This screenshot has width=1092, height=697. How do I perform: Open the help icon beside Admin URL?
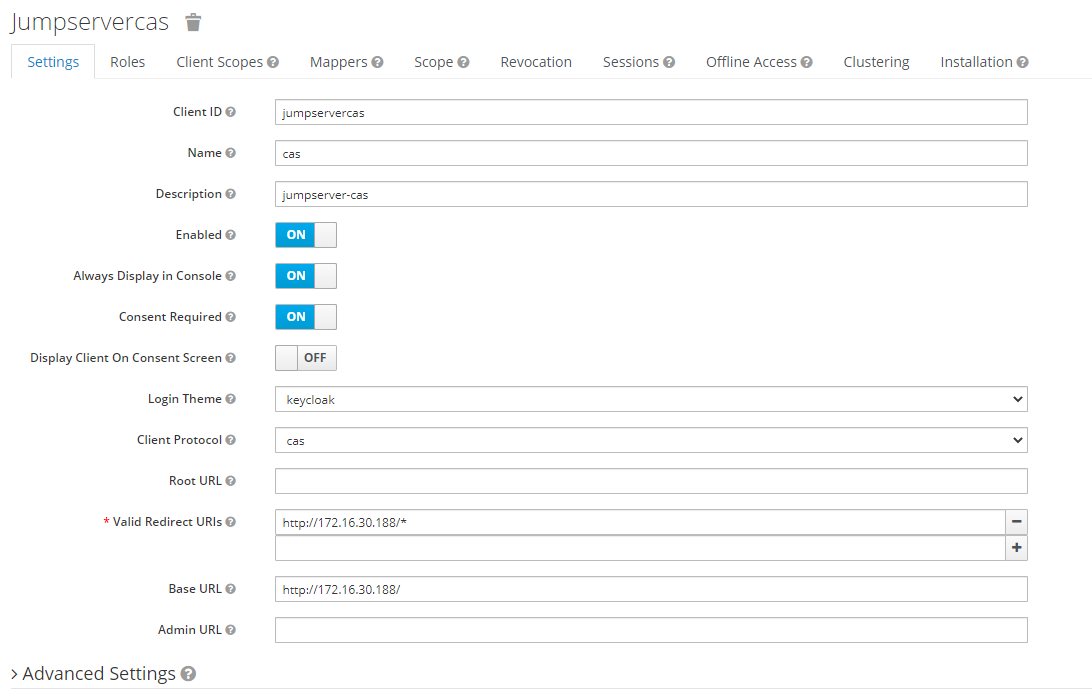click(231, 629)
